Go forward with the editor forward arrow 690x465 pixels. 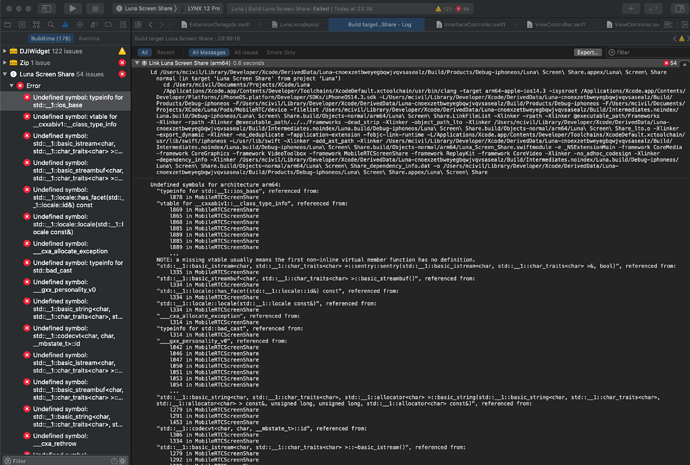click(161, 25)
